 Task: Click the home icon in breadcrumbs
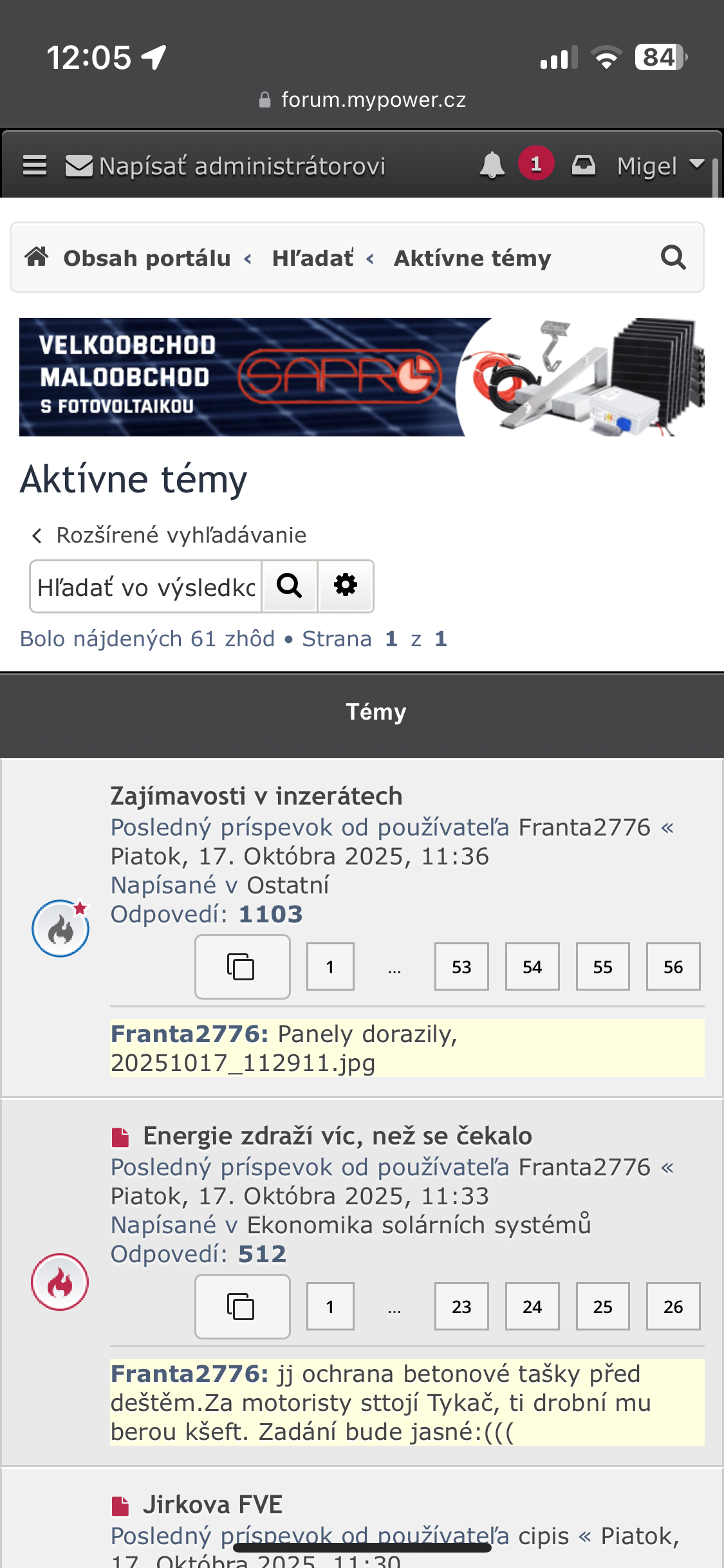37,257
